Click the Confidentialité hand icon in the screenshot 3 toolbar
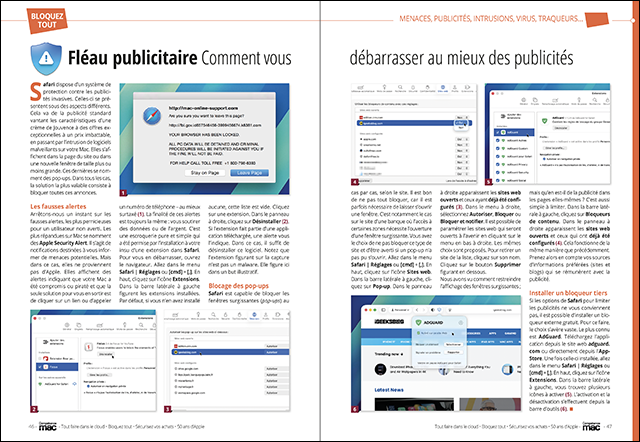 coord(239,315)
